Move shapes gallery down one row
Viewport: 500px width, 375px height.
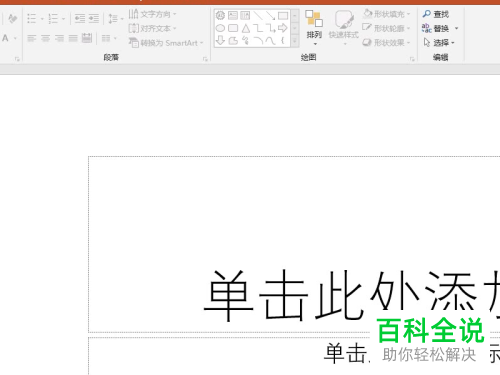pyautogui.click(x=295, y=28)
